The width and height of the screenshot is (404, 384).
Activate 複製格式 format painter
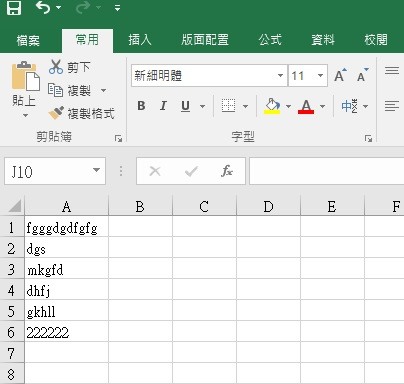(82, 114)
